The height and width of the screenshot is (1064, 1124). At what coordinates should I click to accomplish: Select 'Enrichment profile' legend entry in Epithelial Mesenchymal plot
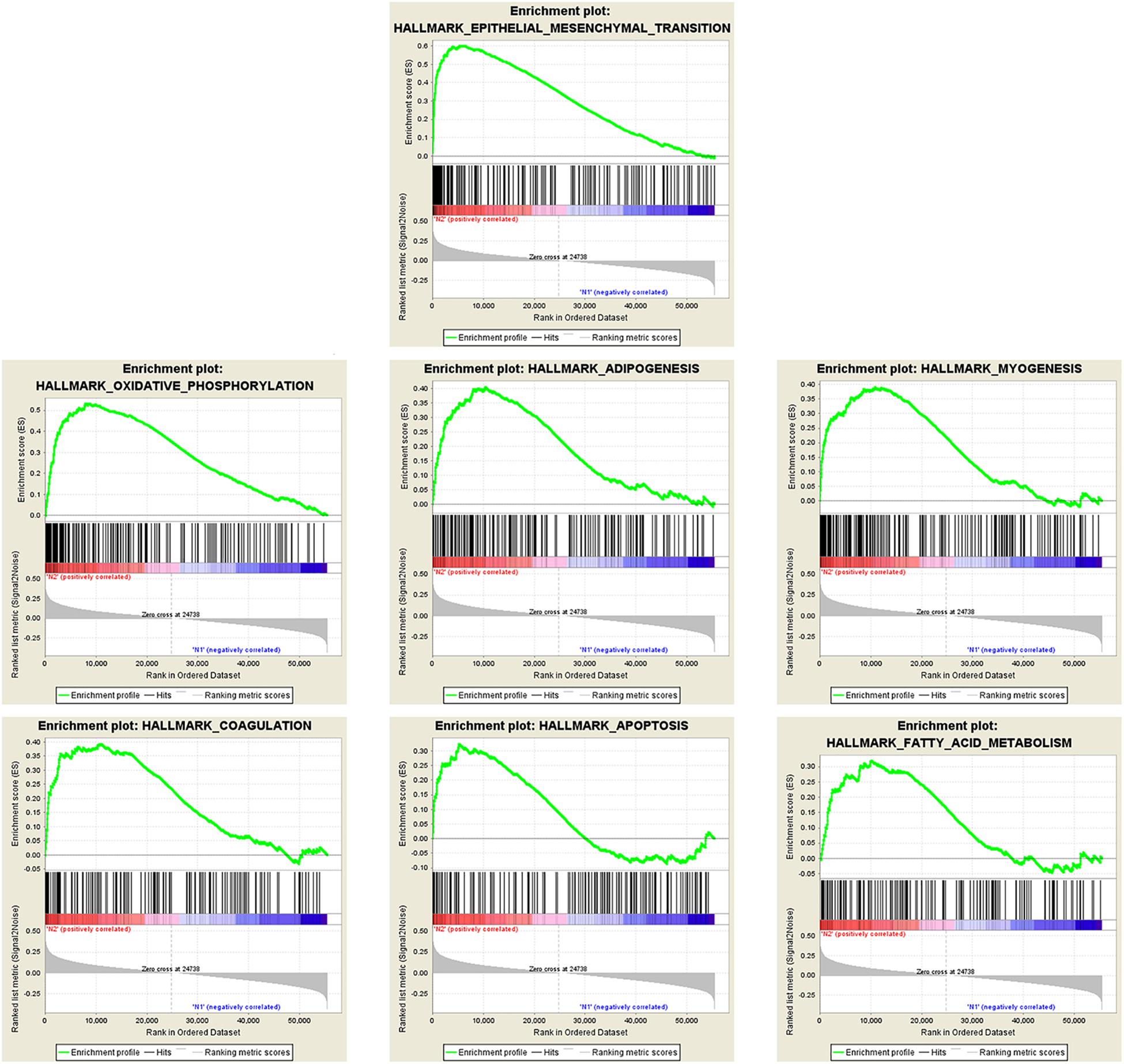click(486, 338)
